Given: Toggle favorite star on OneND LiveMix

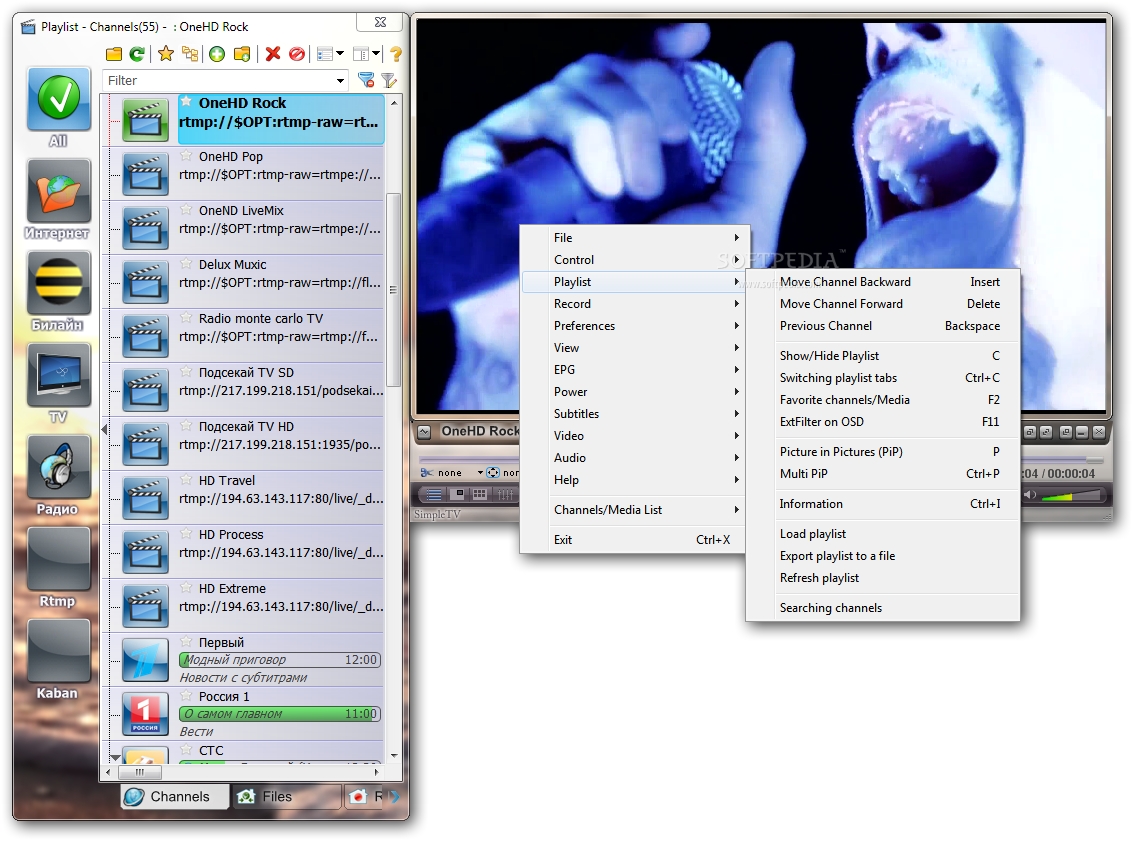Looking at the screenshot, I should 186,210.
